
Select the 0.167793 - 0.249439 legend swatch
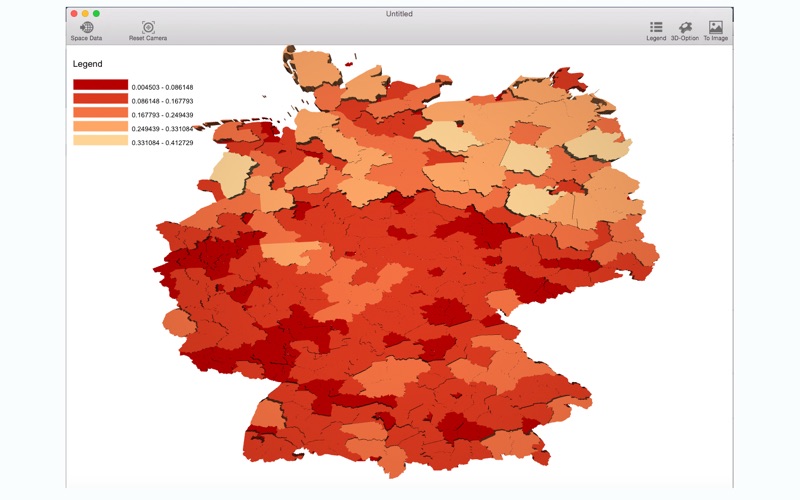tap(101, 112)
